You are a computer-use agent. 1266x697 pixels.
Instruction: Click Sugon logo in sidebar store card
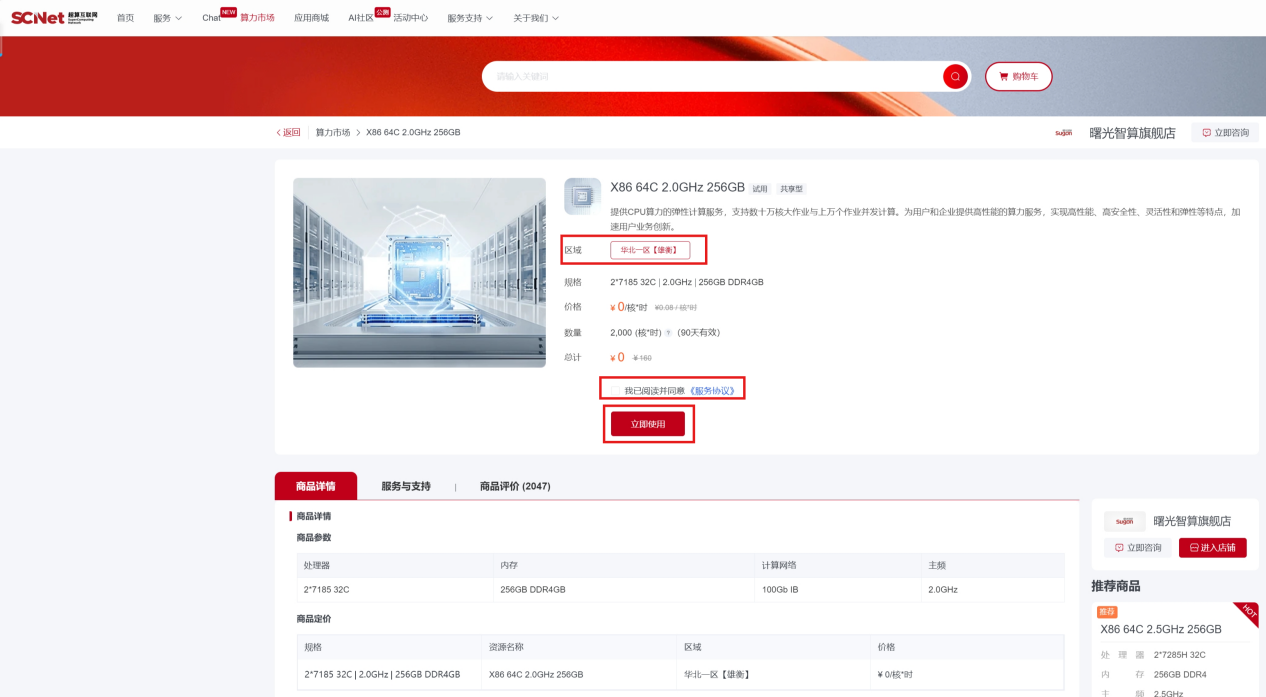coord(1124,521)
